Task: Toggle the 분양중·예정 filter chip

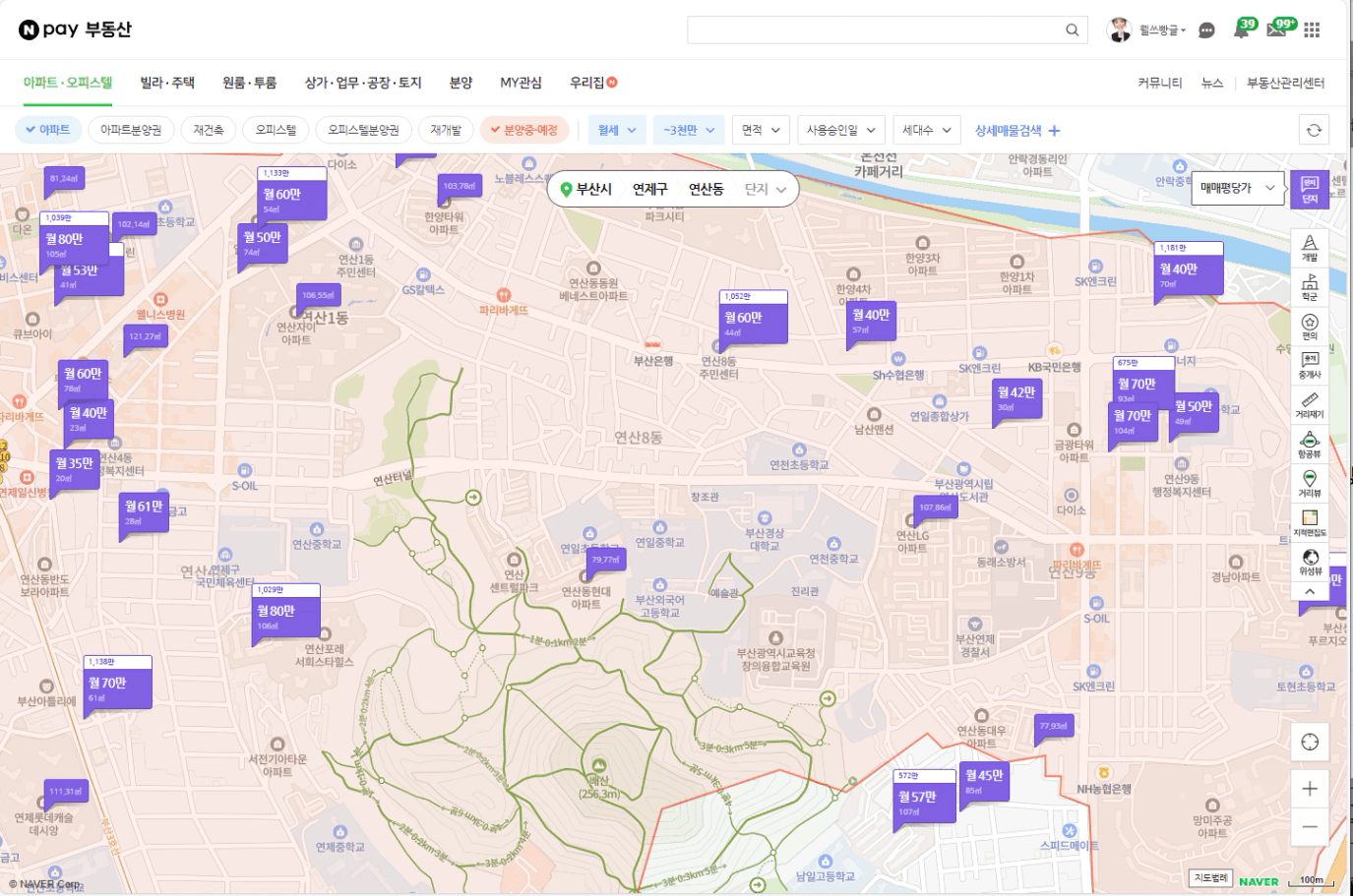Action: pyautogui.click(x=523, y=130)
